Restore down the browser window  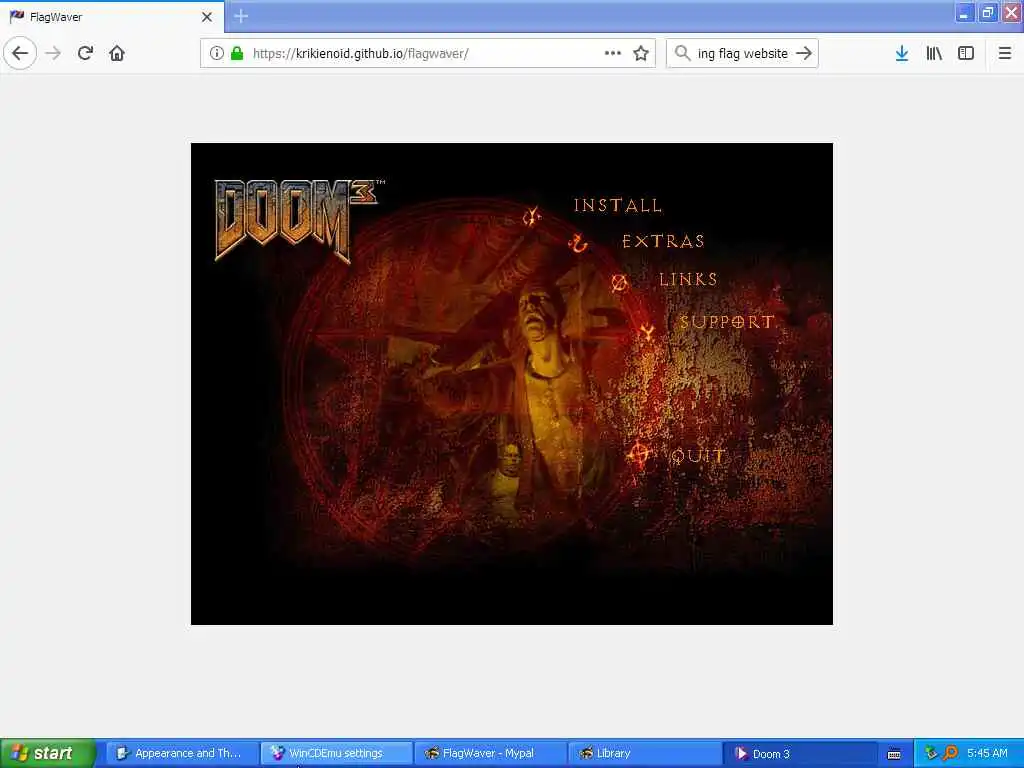[x=988, y=13]
